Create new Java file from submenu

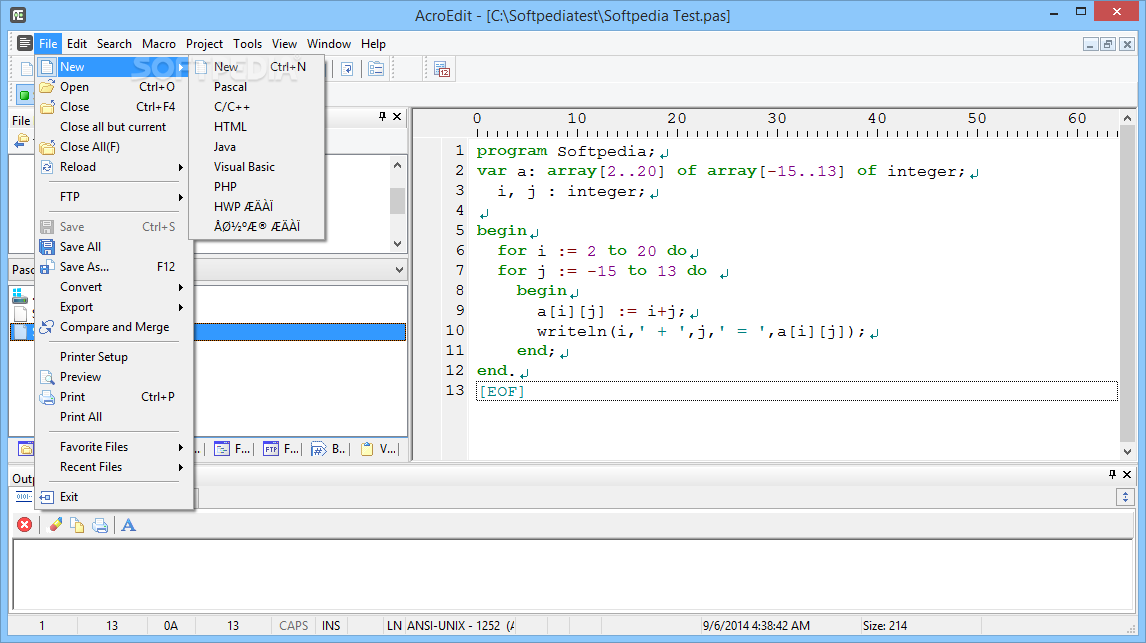[x=257, y=147]
